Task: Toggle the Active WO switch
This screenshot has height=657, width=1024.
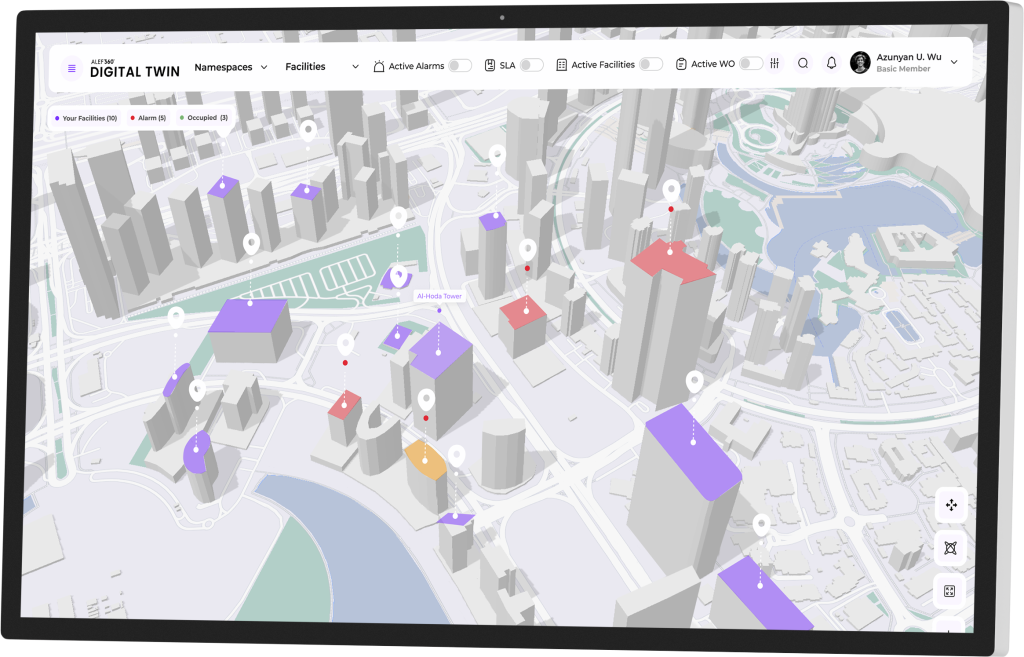Action: [750, 63]
